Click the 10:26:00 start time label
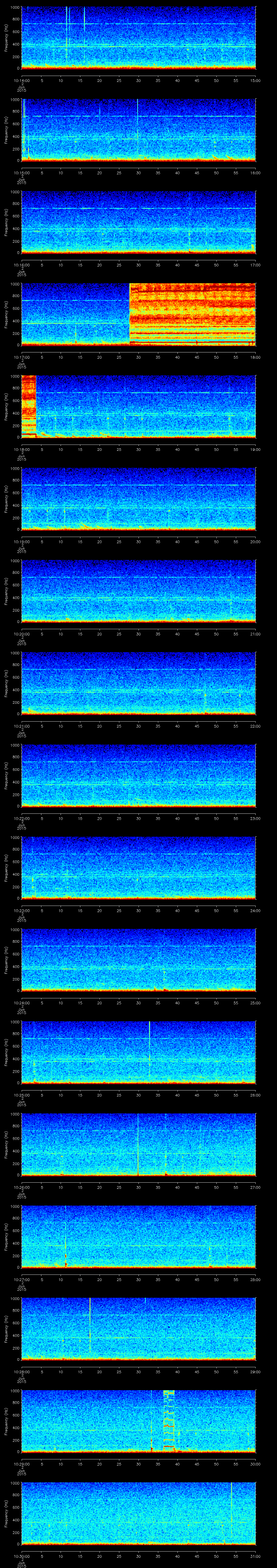The height and width of the screenshot is (1568, 277). 21,1187
